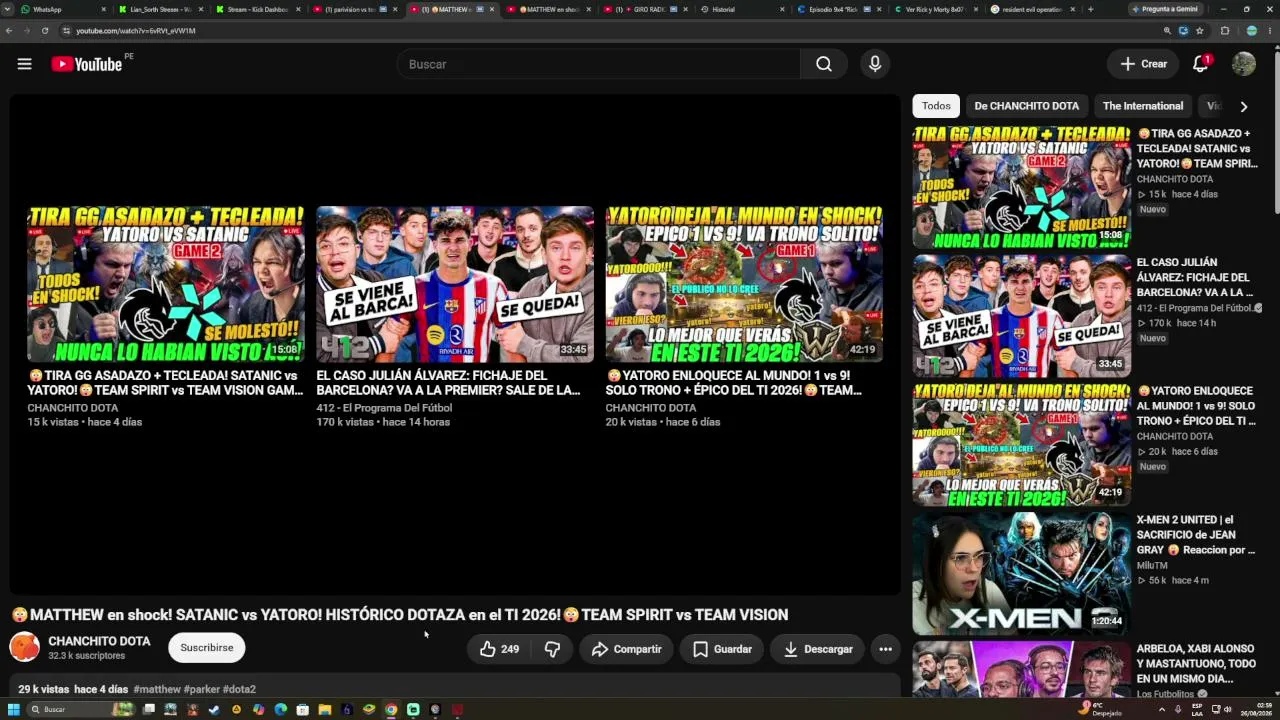Switch to the Historial tab
Viewport: 1280px width, 720px height.
tap(744, 9)
